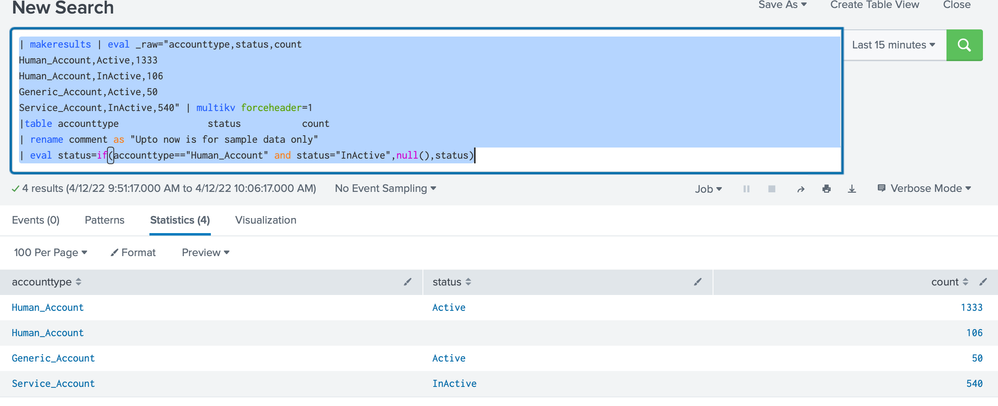The width and height of the screenshot is (998, 406).
Task: Switch to the Patterns tab
Action: (104, 220)
